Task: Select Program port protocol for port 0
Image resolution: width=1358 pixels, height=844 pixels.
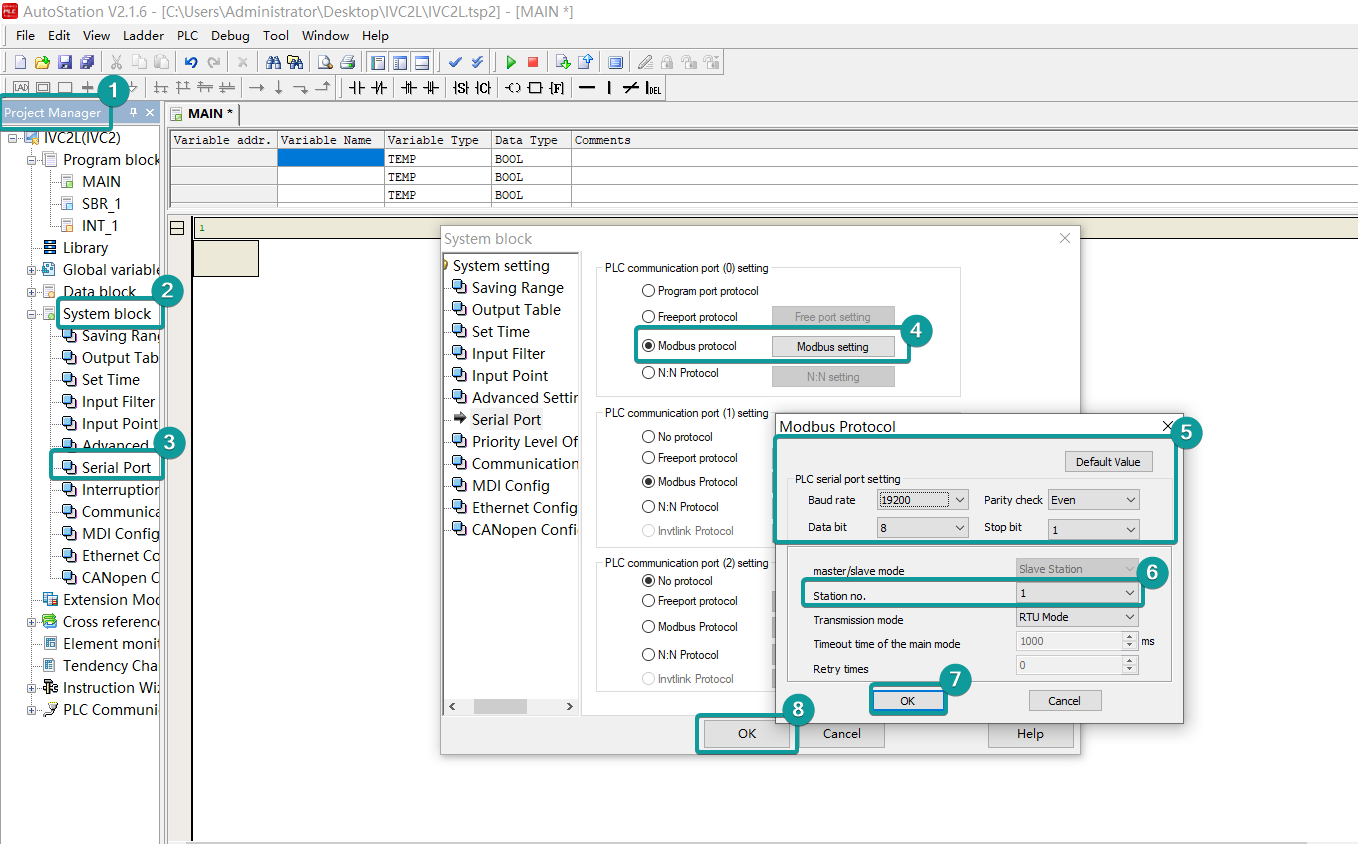Action: 648,291
